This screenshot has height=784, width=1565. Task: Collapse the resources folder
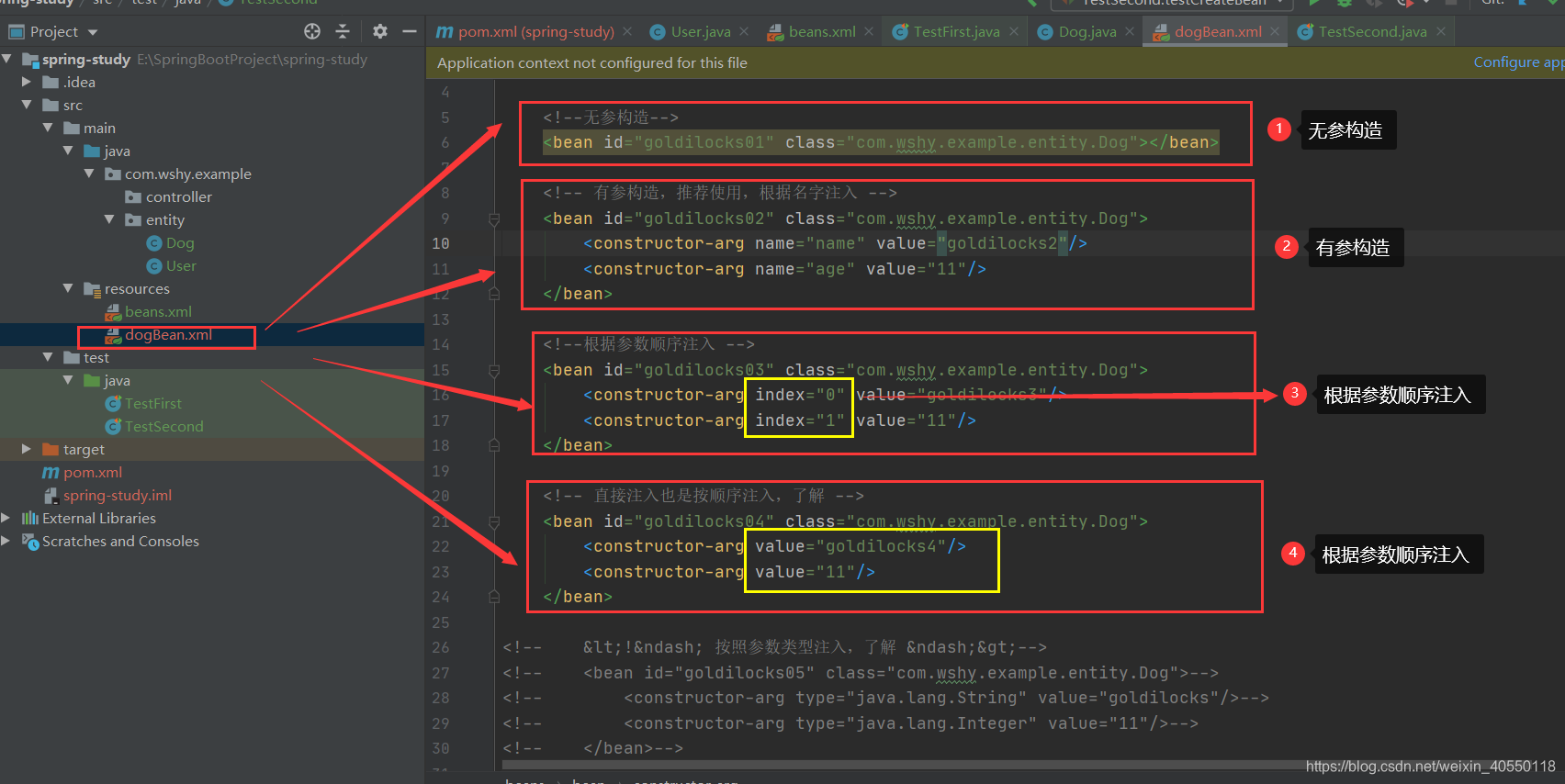coord(68,288)
